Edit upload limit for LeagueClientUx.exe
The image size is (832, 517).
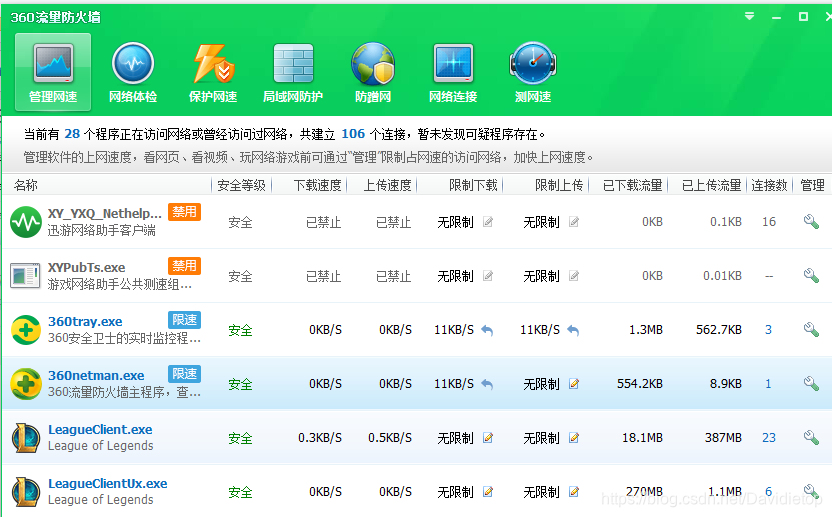pos(574,492)
